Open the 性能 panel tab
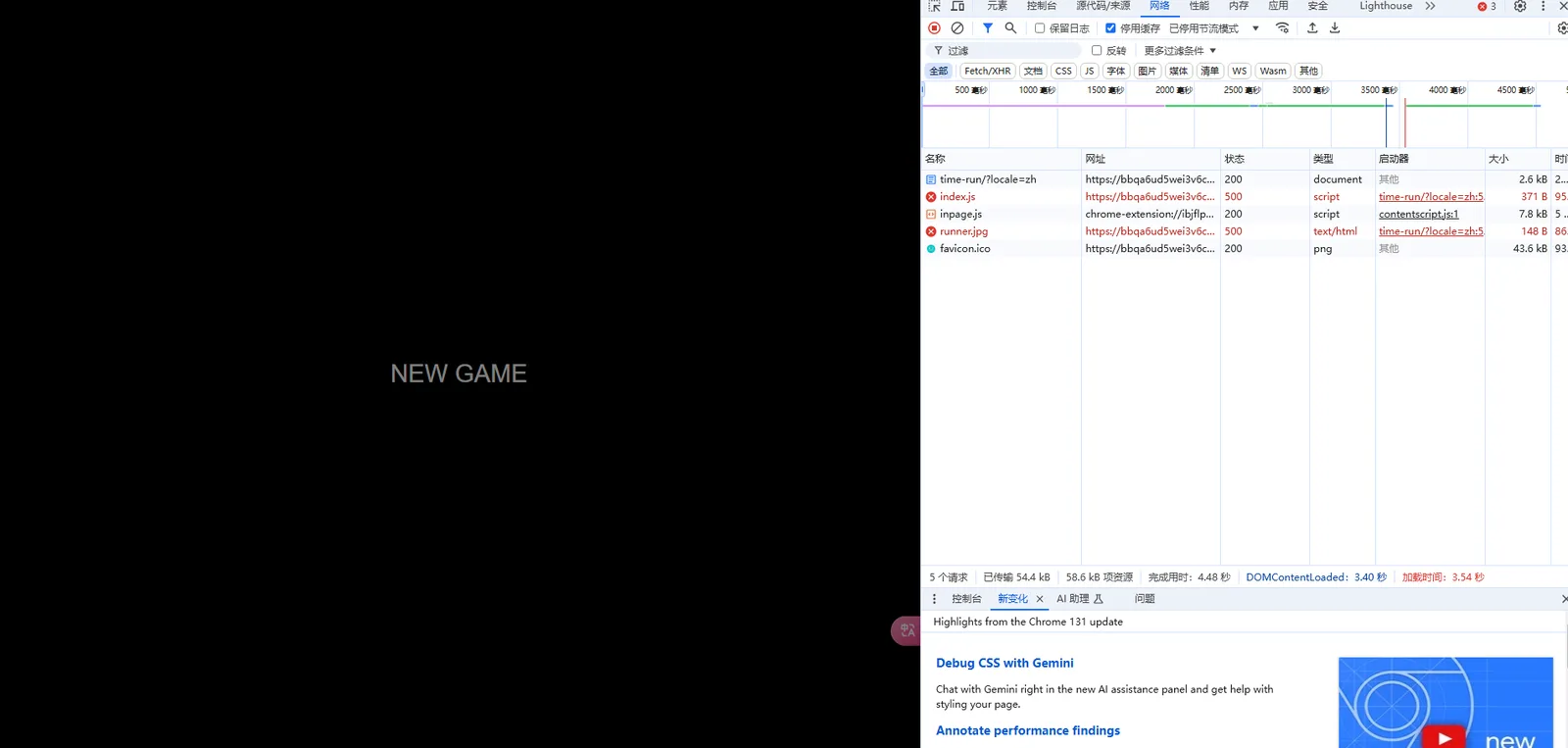 click(x=1200, y=6)
